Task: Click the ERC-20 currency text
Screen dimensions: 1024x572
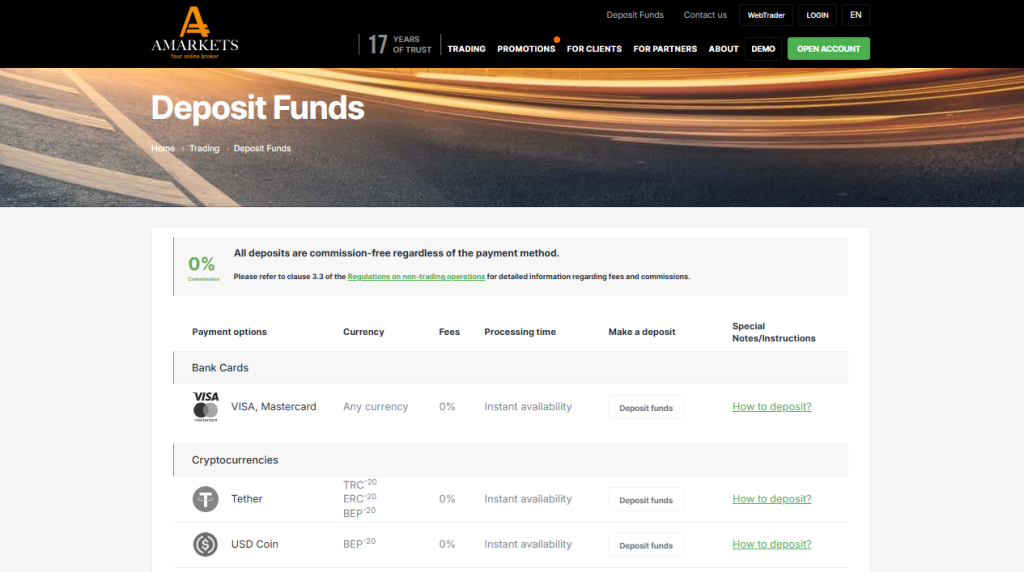Action: coord(359,498)
